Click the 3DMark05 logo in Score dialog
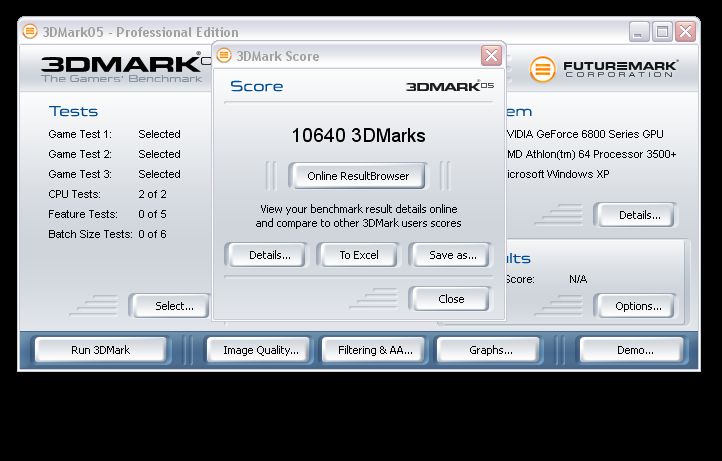This screenshot has height=461, width=722. pos(450,86)
